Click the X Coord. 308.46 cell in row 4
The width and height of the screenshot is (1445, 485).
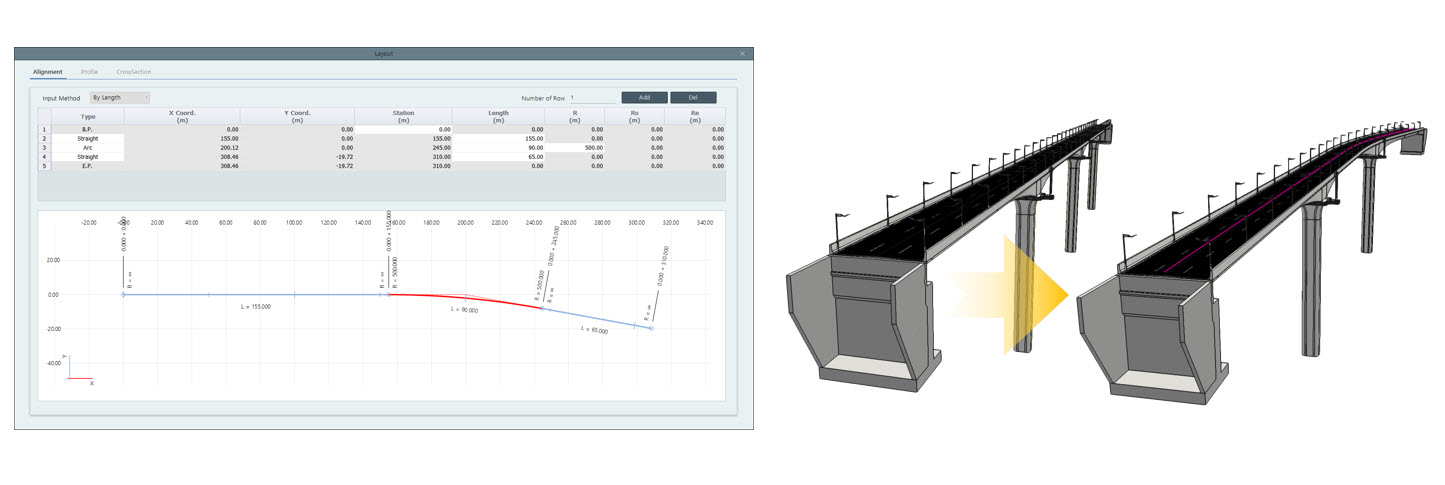pyautogui.click(x=182, y=156)
